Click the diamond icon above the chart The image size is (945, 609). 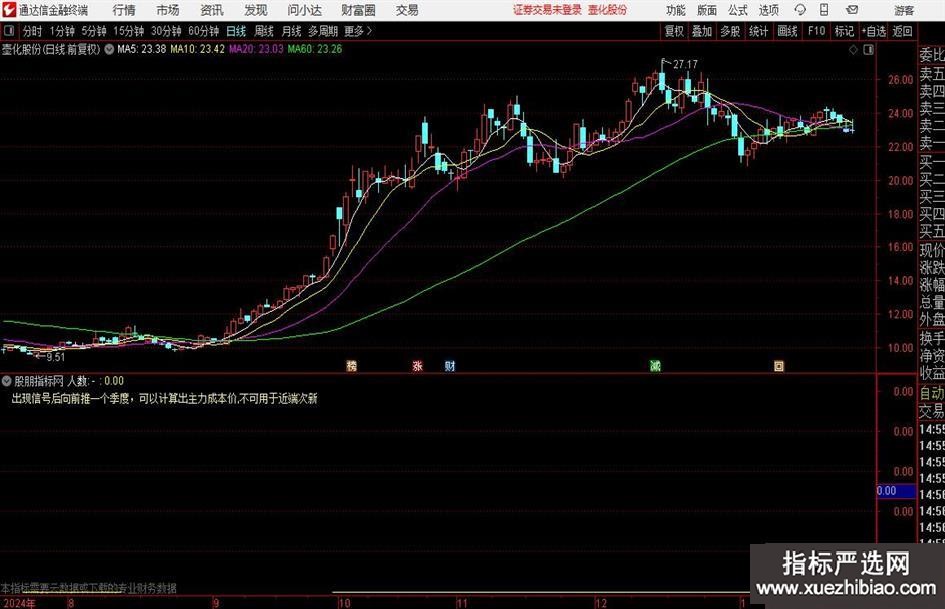coord(853,50)
